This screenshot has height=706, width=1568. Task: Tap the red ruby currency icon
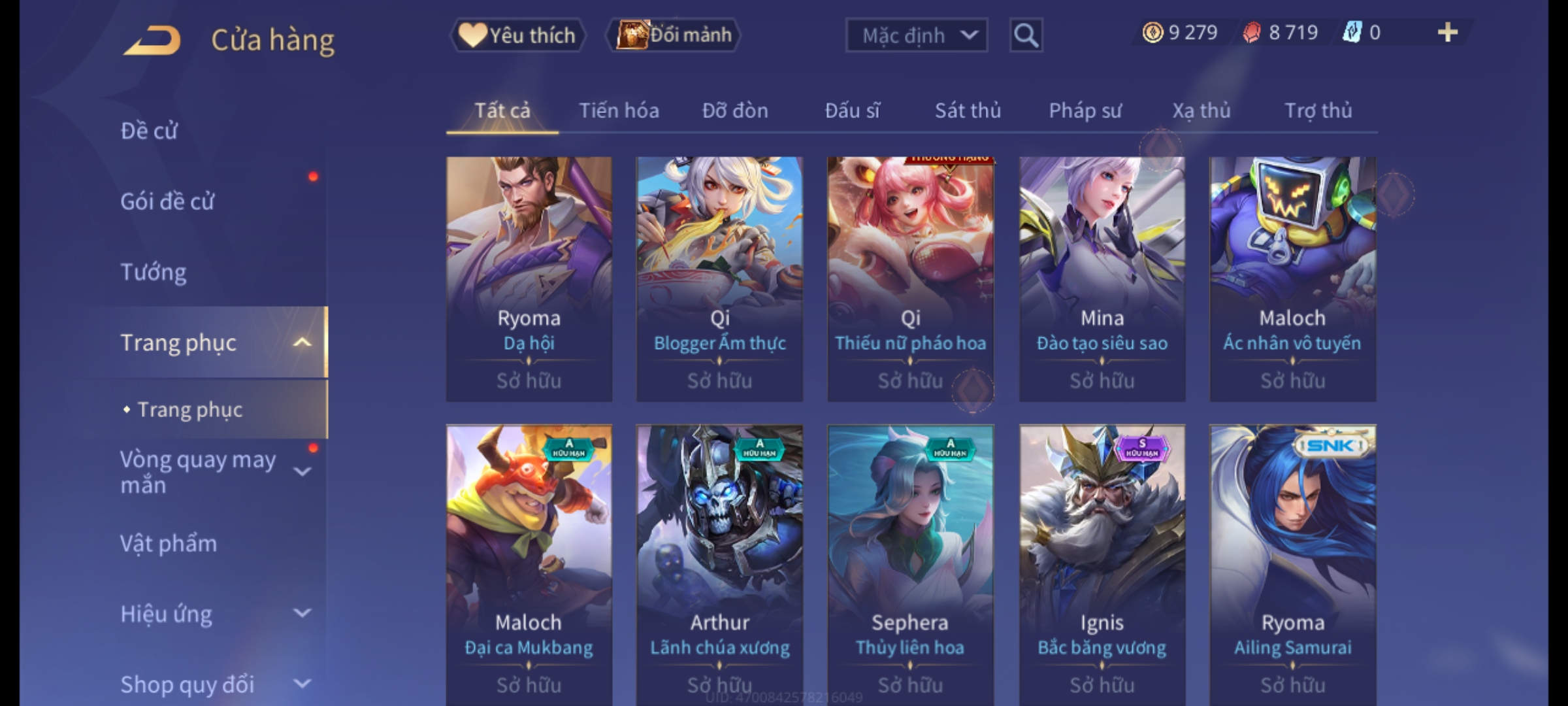pyautogui.click(x=1251, y=33)
